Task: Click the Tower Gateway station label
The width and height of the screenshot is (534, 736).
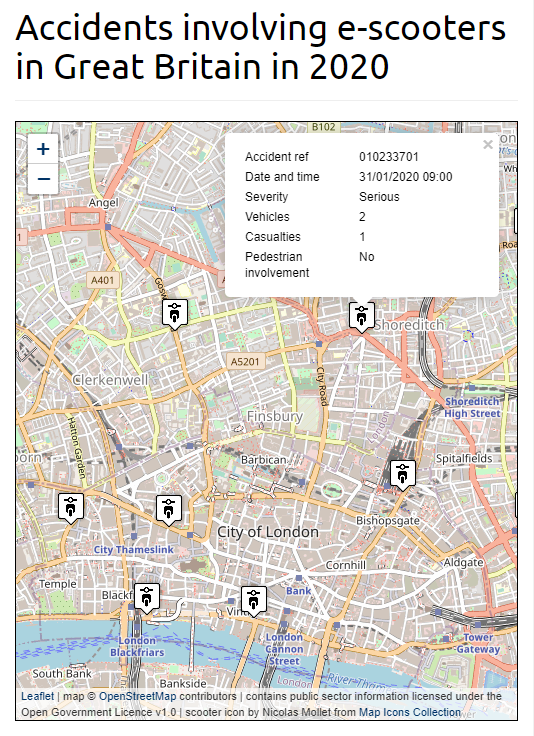Action: pyautogui.click(x=478, y=643)
